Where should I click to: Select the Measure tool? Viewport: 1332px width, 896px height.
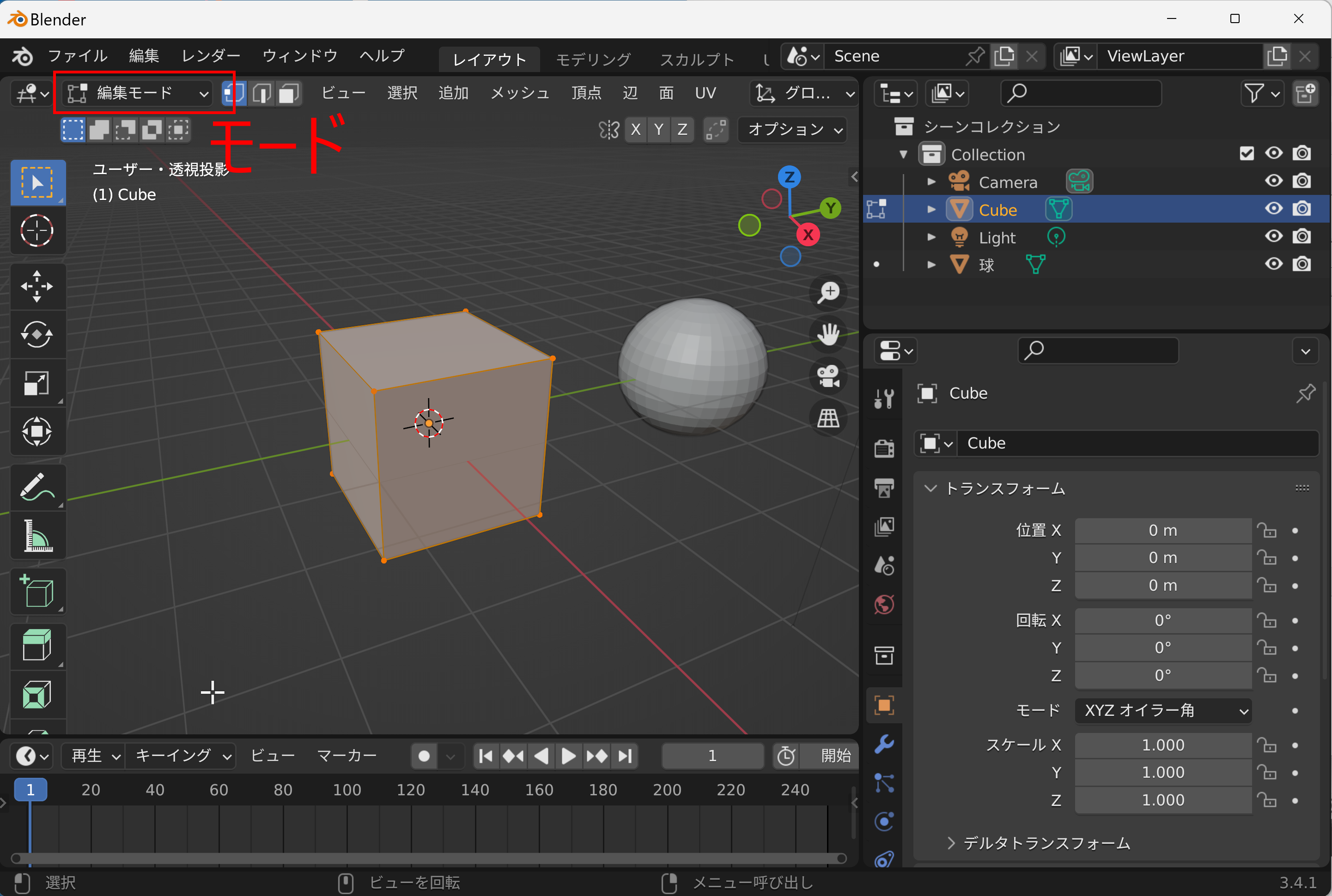(x=37, y=536)
